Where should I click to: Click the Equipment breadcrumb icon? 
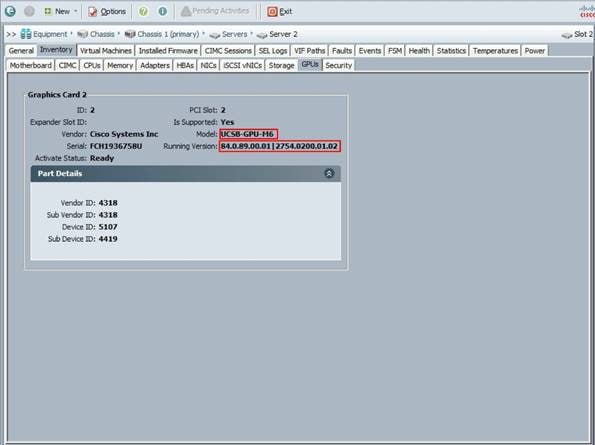[x=26, y=34]
